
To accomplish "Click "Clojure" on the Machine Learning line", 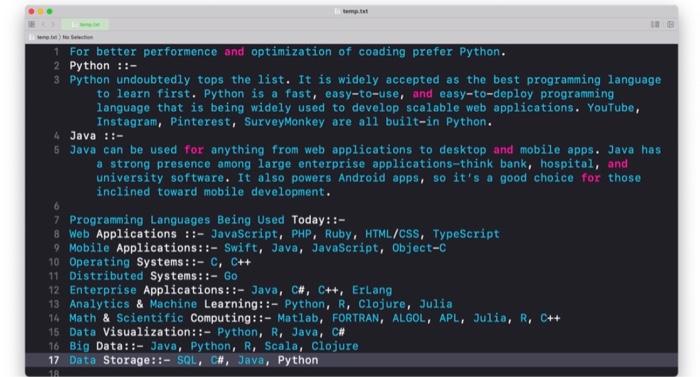I will point(382,304).
